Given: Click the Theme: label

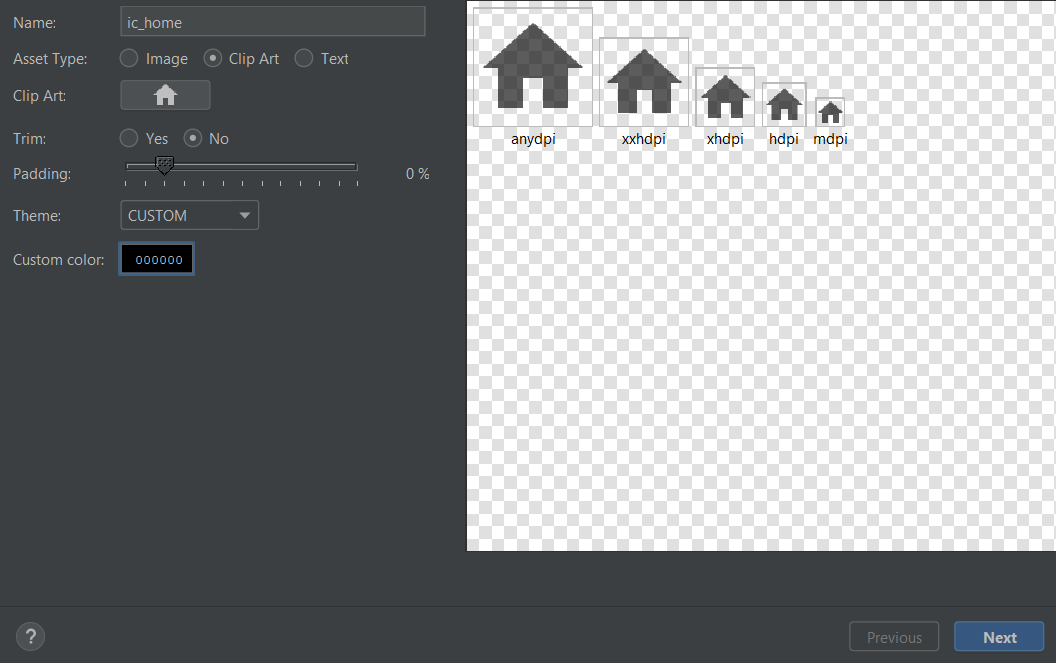Looking at the screenshot, I should (x=37, y=216).
